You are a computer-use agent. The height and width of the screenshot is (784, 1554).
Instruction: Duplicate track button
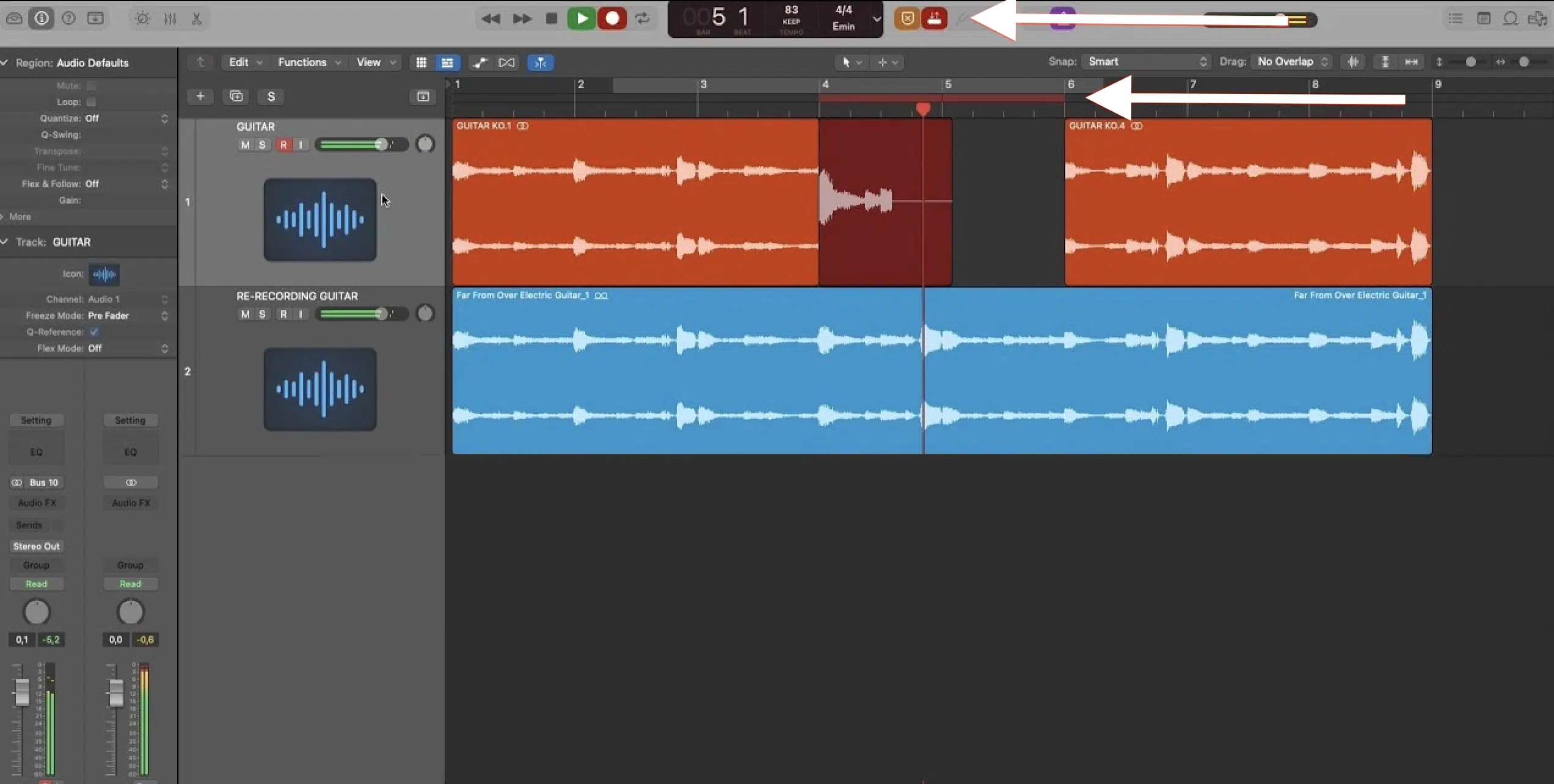point(236,96)
